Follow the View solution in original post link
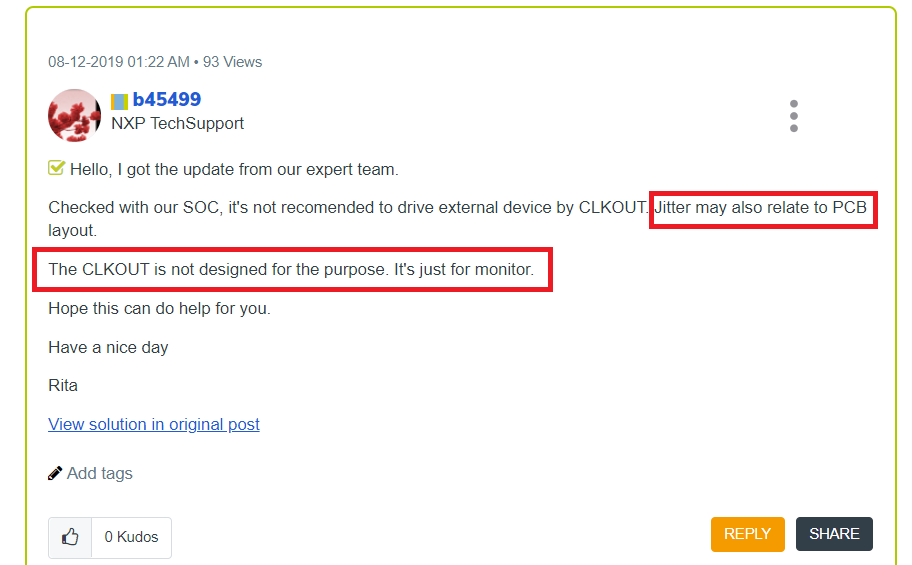912x565 pixels. (154, 424)
